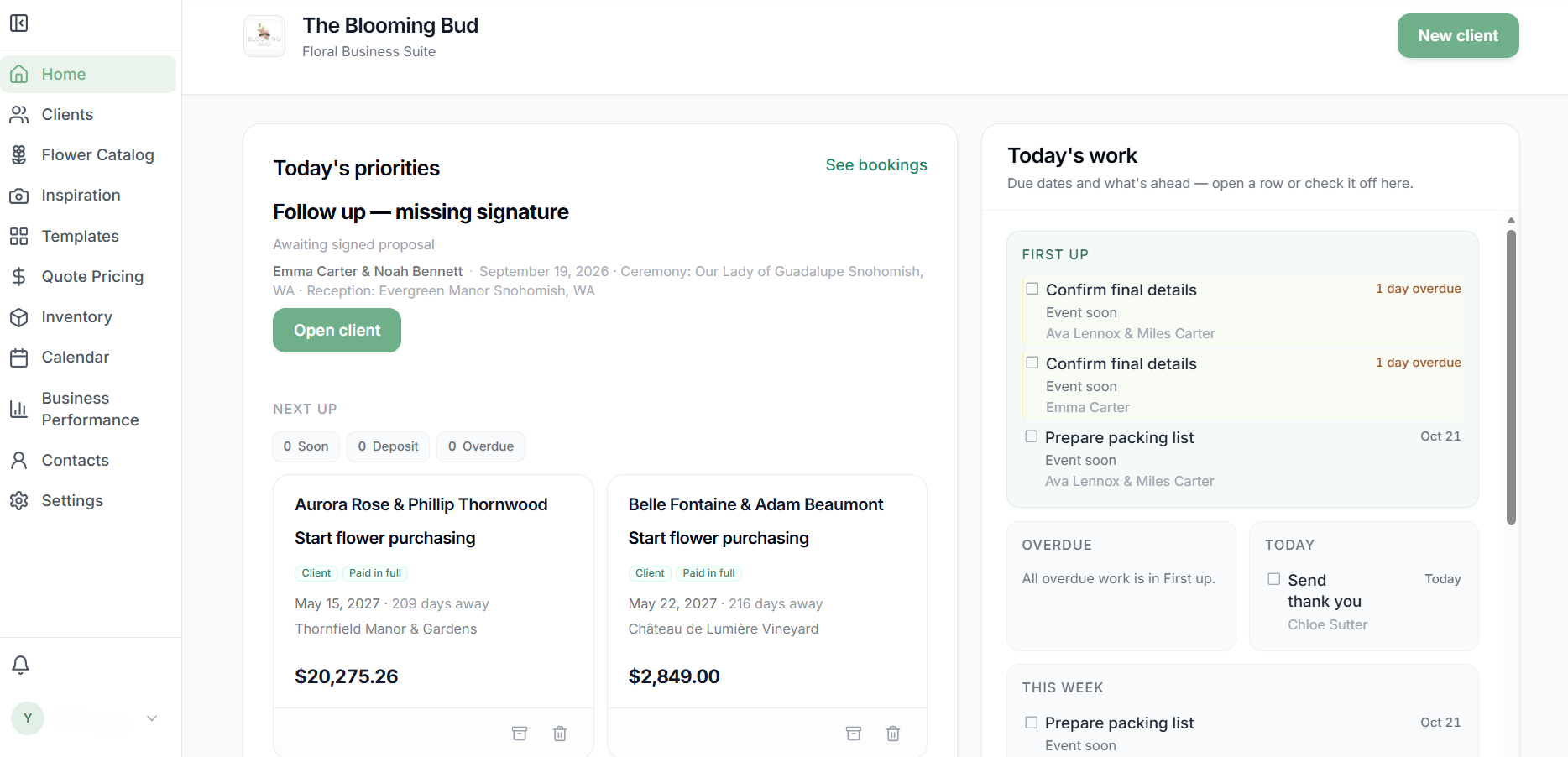Click the Contacts person icon

click(18, 460)
